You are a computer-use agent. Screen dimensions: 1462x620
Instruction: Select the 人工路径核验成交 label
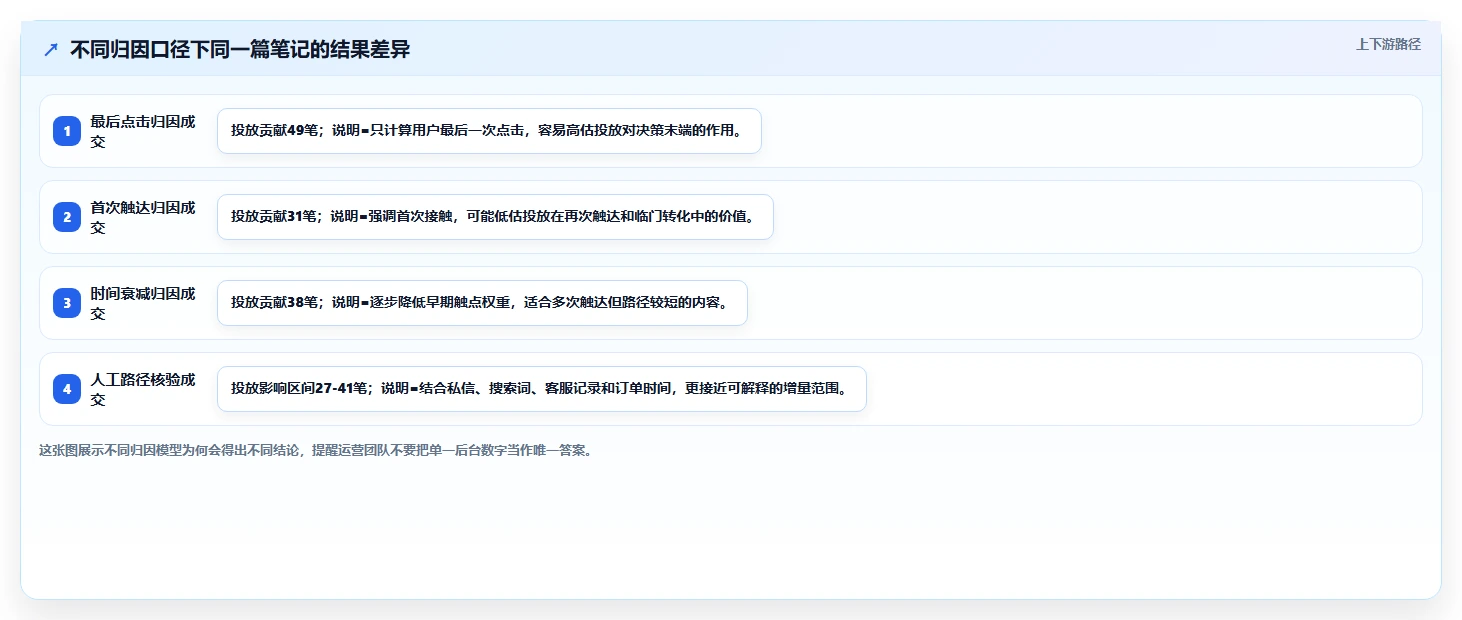[143, 389]
